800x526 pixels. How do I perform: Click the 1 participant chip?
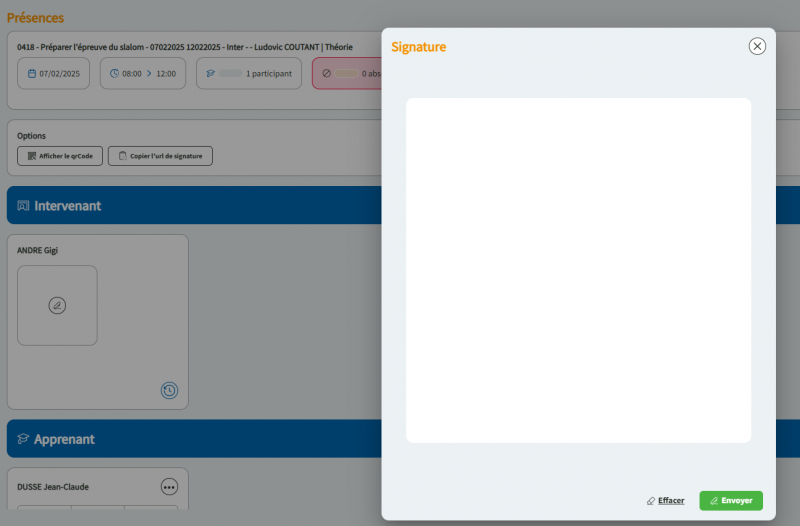[249, 73]
